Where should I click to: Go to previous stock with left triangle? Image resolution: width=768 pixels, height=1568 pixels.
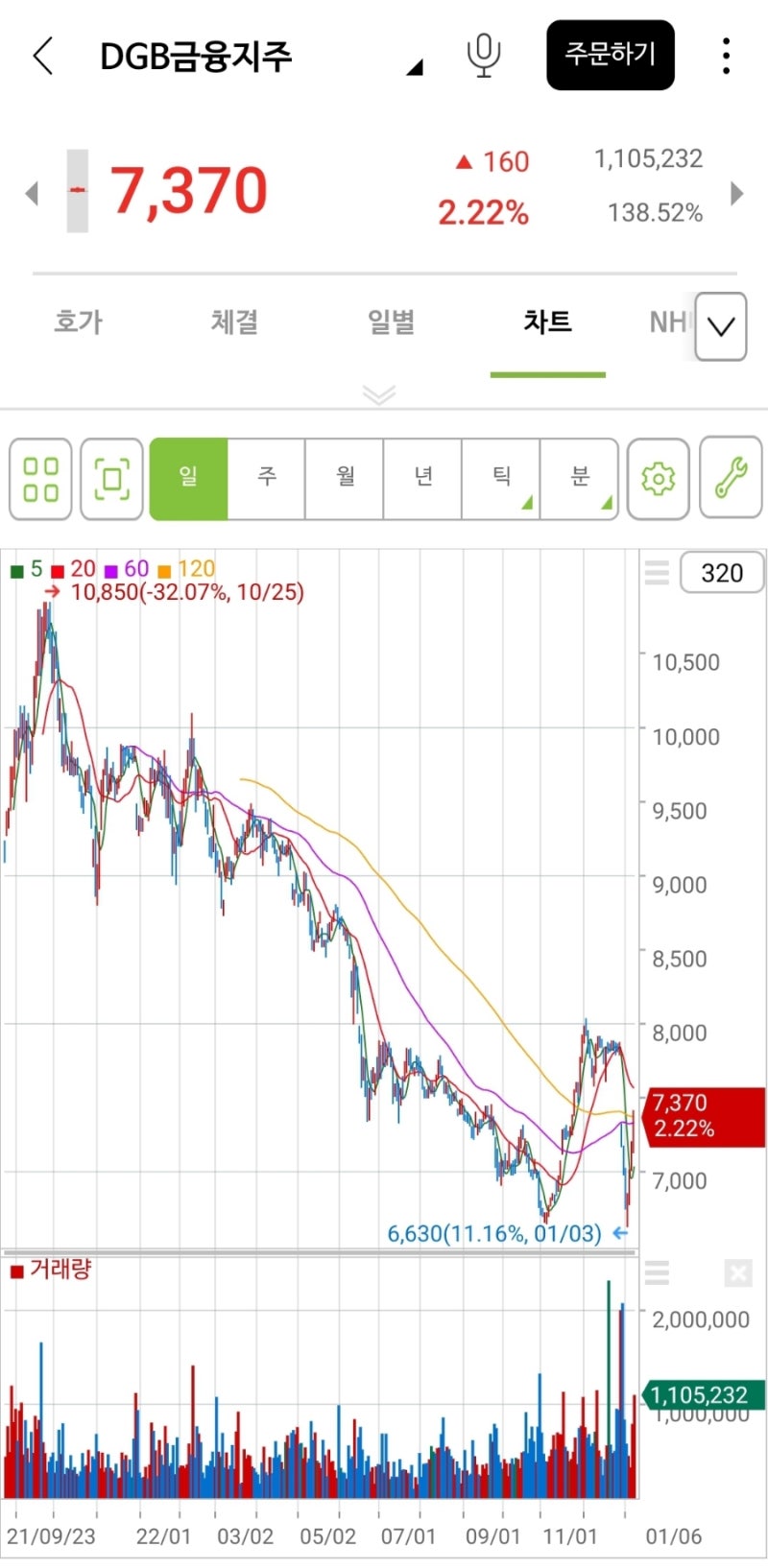tap(32, 193)
